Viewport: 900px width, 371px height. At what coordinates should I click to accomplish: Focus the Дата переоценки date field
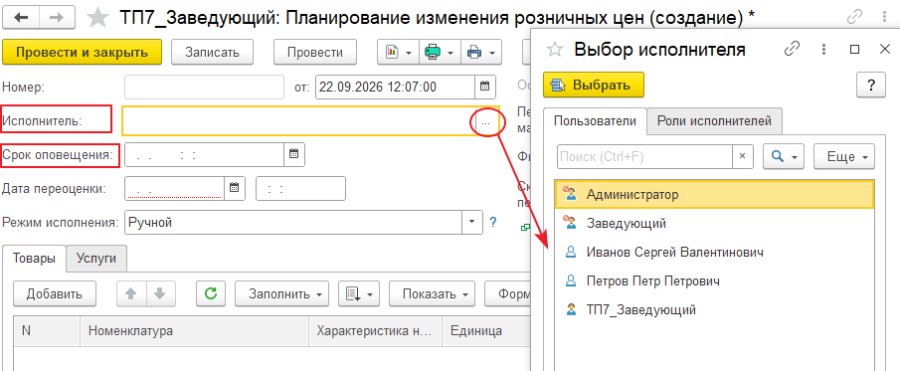(x=174, y=188)
